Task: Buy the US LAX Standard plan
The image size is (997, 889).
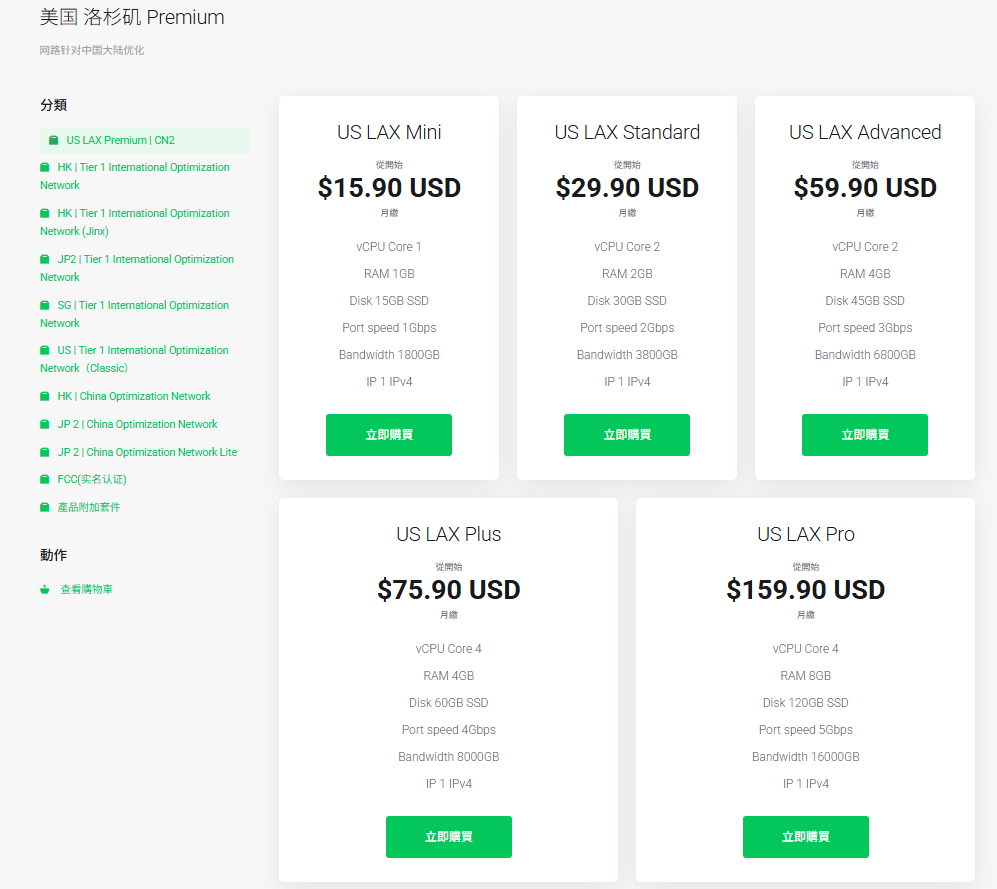Action: coord(626,435)
